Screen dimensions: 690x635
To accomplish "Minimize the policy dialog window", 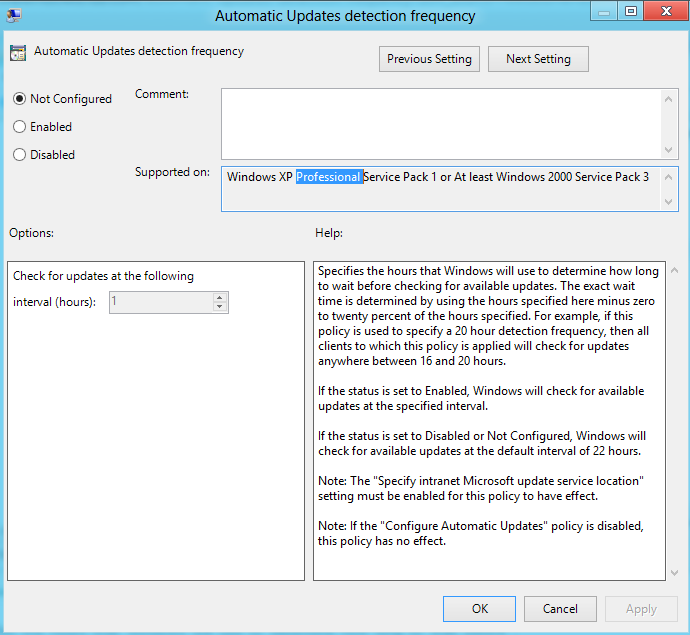I will (604, 12).
